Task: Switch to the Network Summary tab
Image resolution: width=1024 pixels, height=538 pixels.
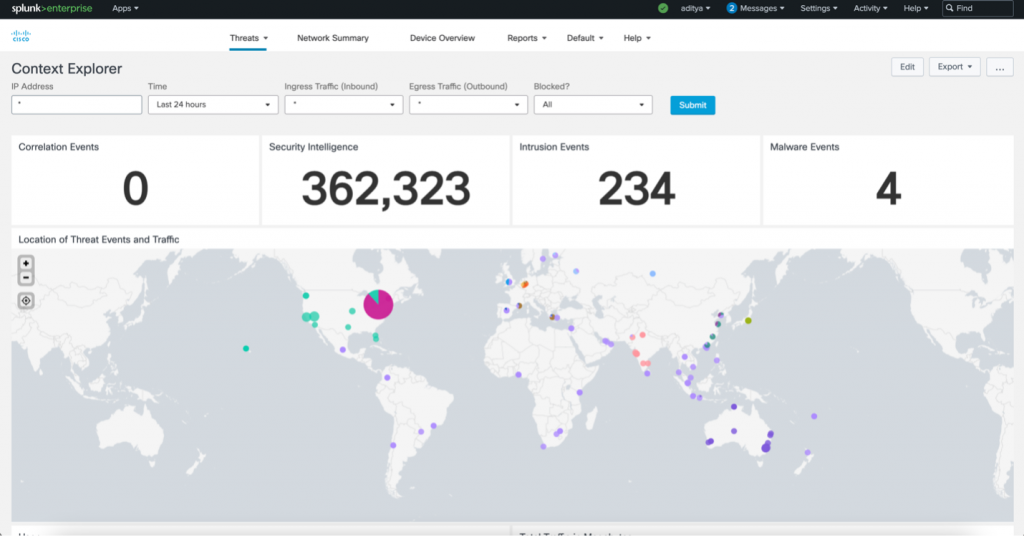Action: 333,38
